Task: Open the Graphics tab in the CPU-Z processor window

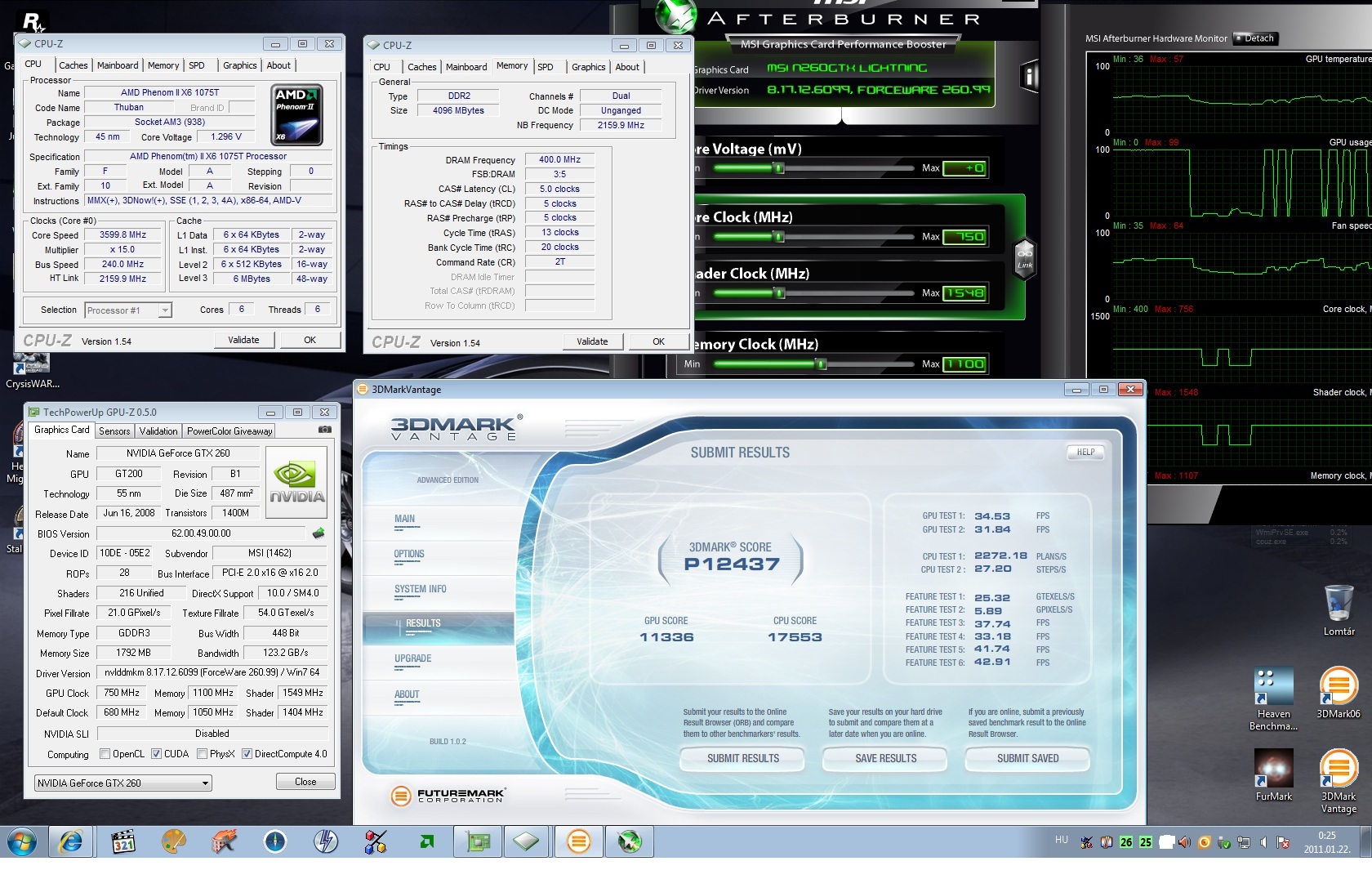Action: tap(239, 65)
